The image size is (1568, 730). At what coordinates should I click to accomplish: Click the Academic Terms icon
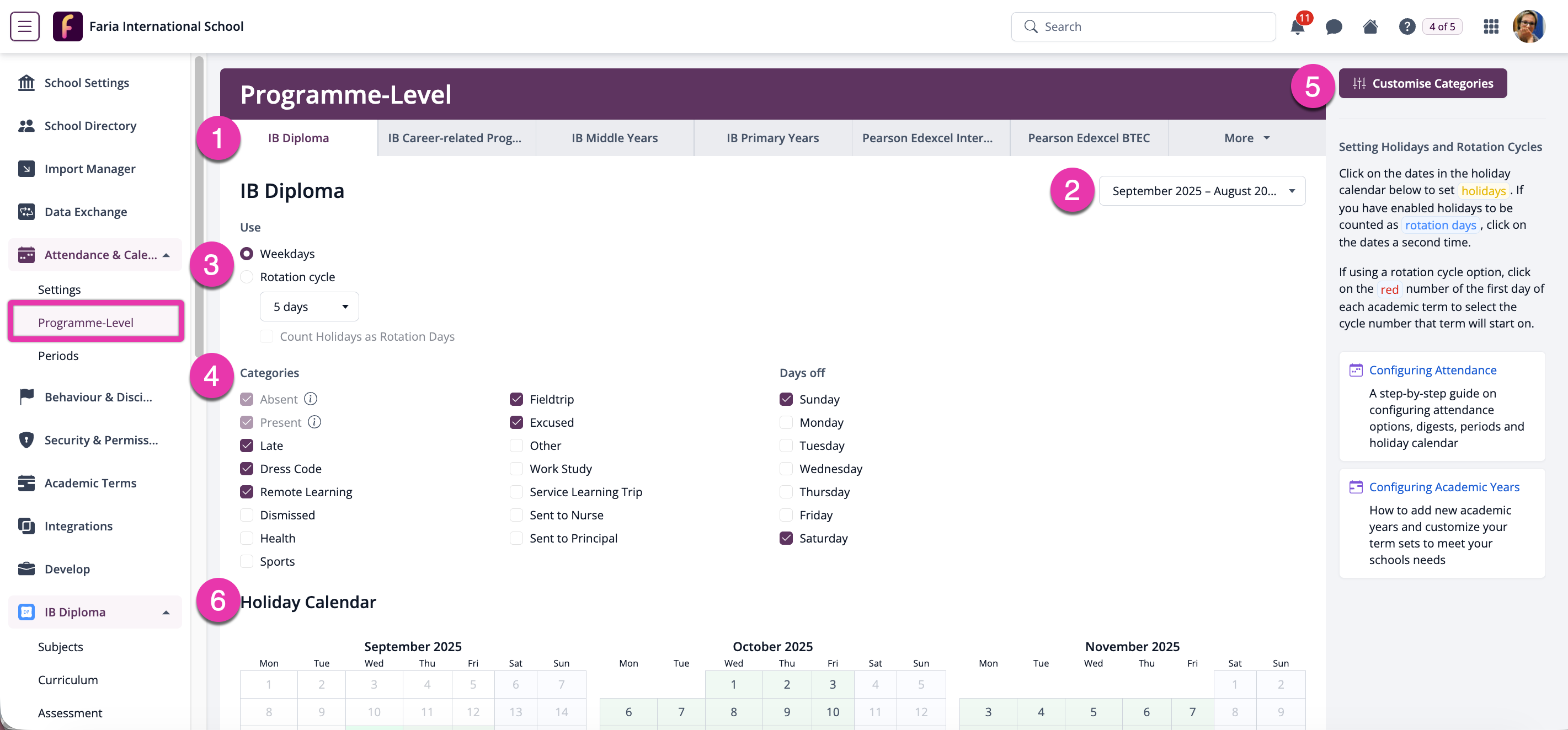pos(26,483)
